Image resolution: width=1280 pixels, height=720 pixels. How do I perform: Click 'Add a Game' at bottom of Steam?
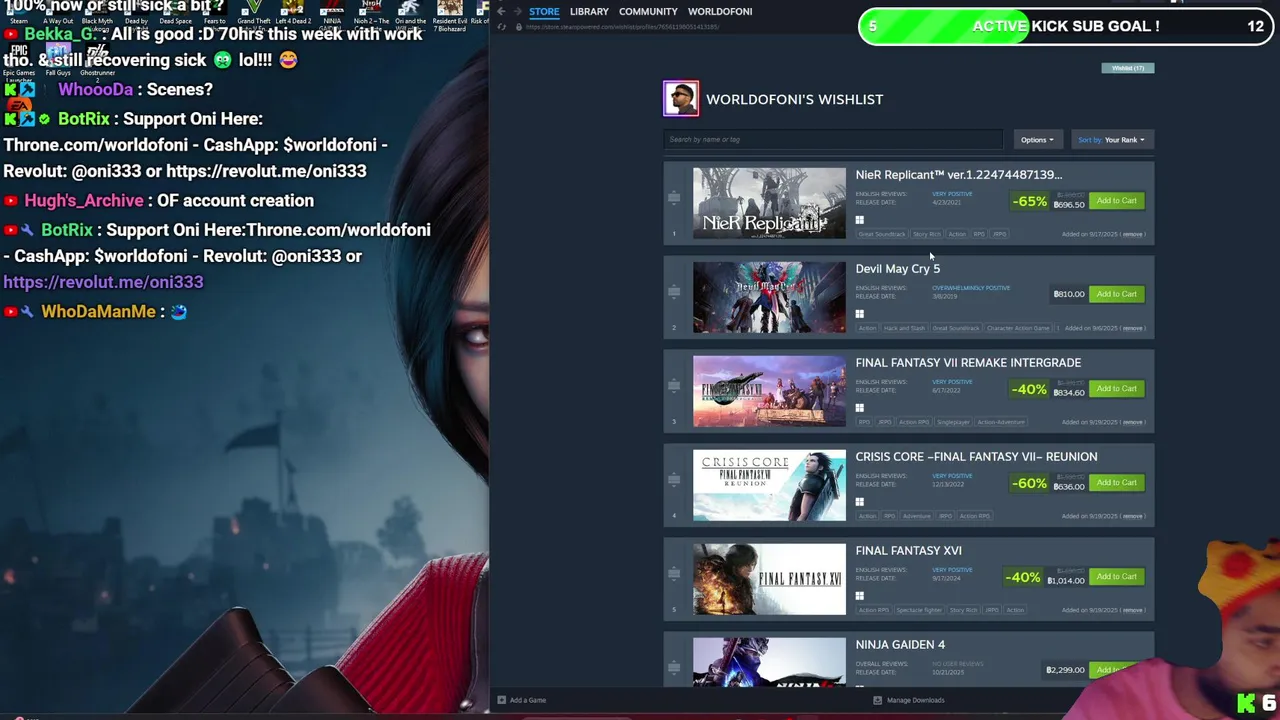point(522,700)
